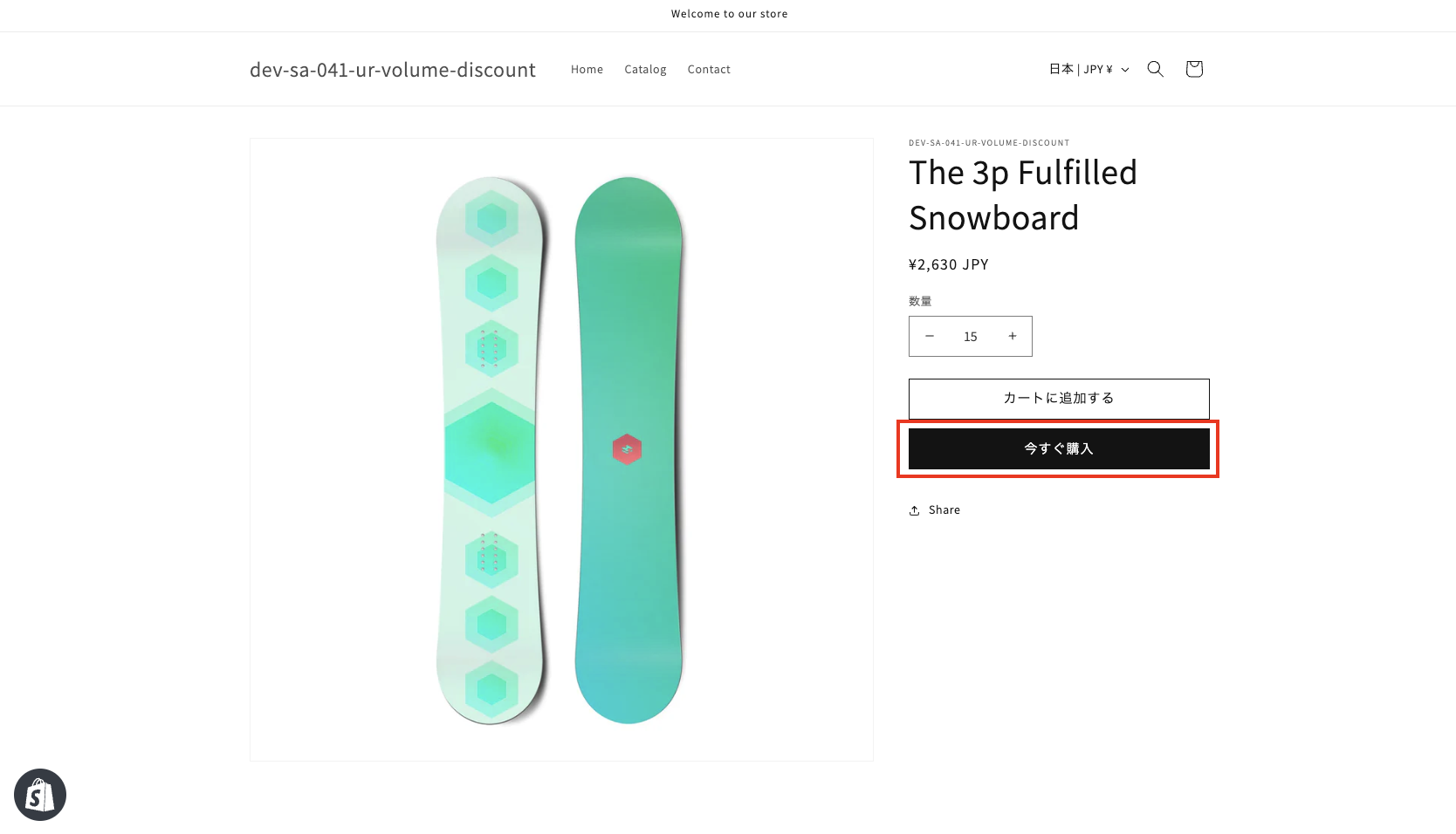Open the Contact page
This screenshot has height=834, width=1456.
[708, 69]
